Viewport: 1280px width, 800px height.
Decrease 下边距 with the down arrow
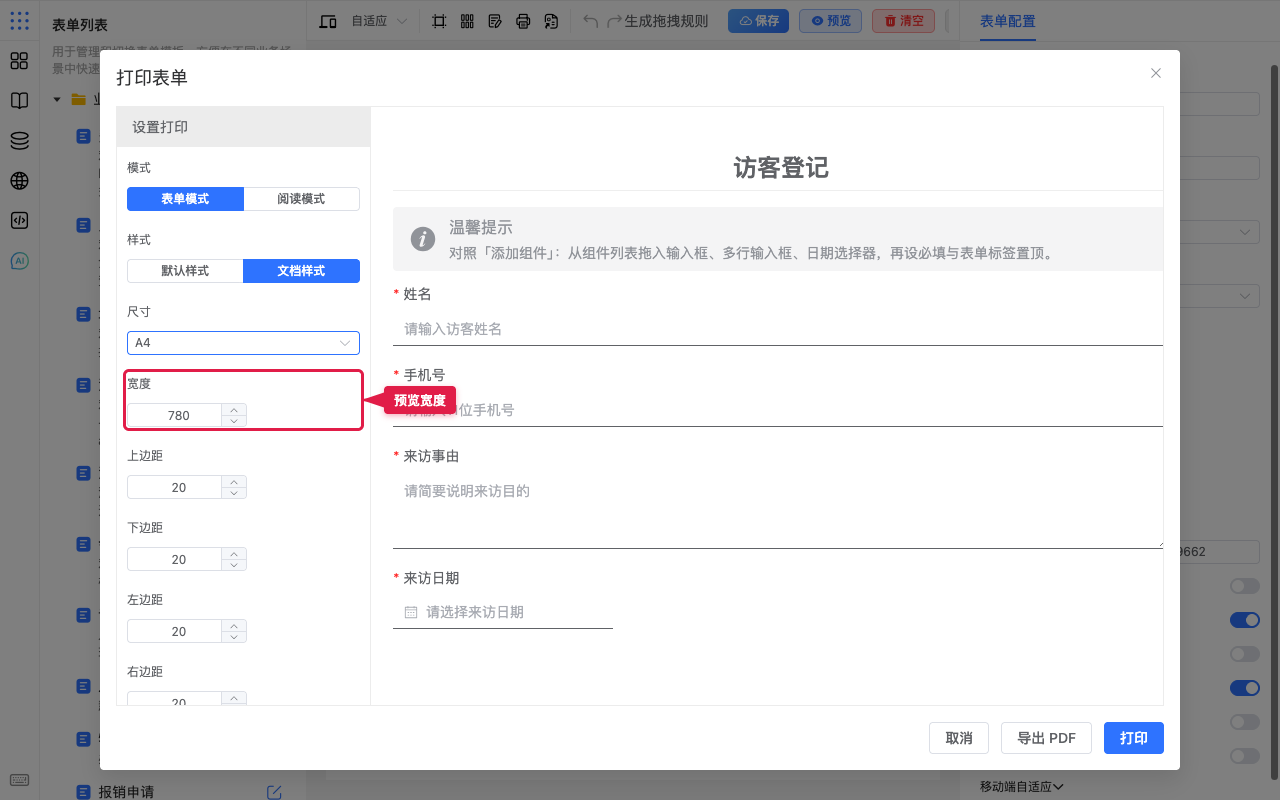pos(234,565)
